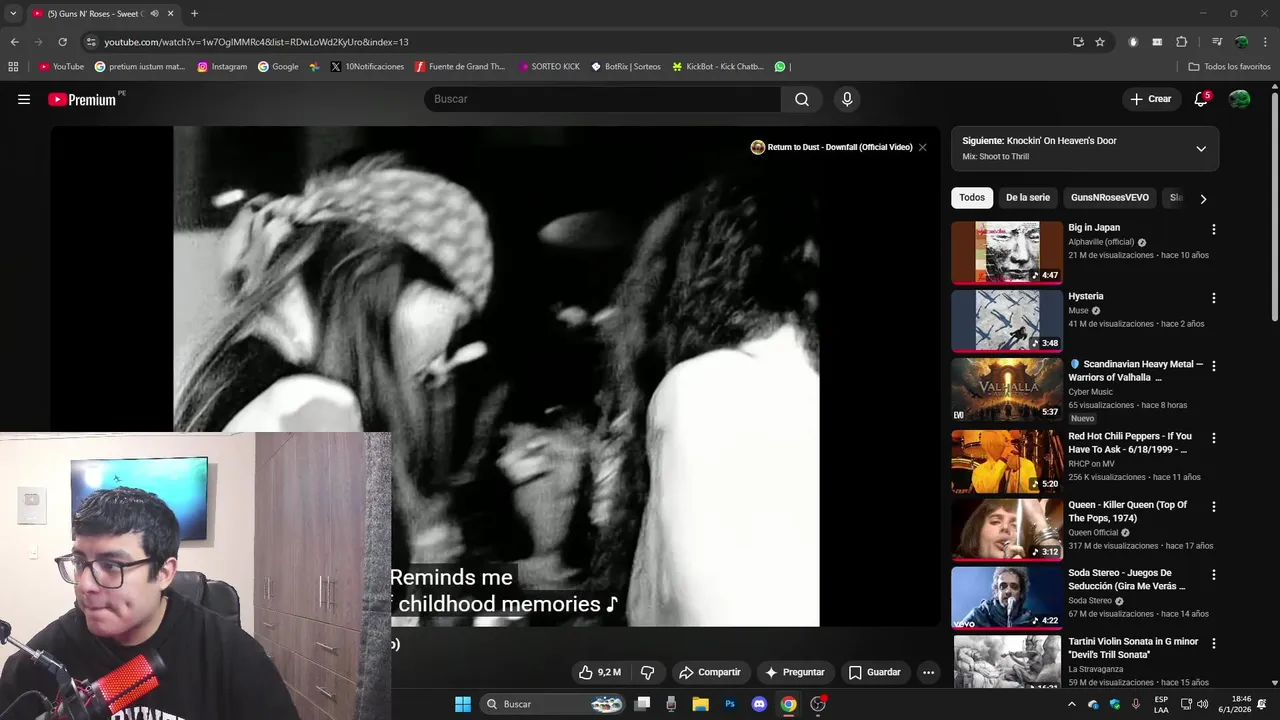Open Todos los favoritos folder
1280x720 pixels.
(1229, 67)
